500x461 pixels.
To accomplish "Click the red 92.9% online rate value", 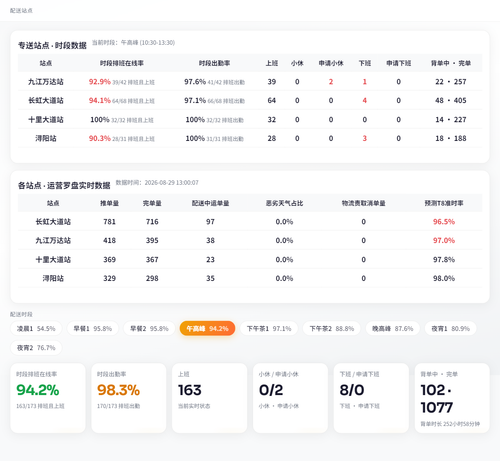I will [99, 82].
